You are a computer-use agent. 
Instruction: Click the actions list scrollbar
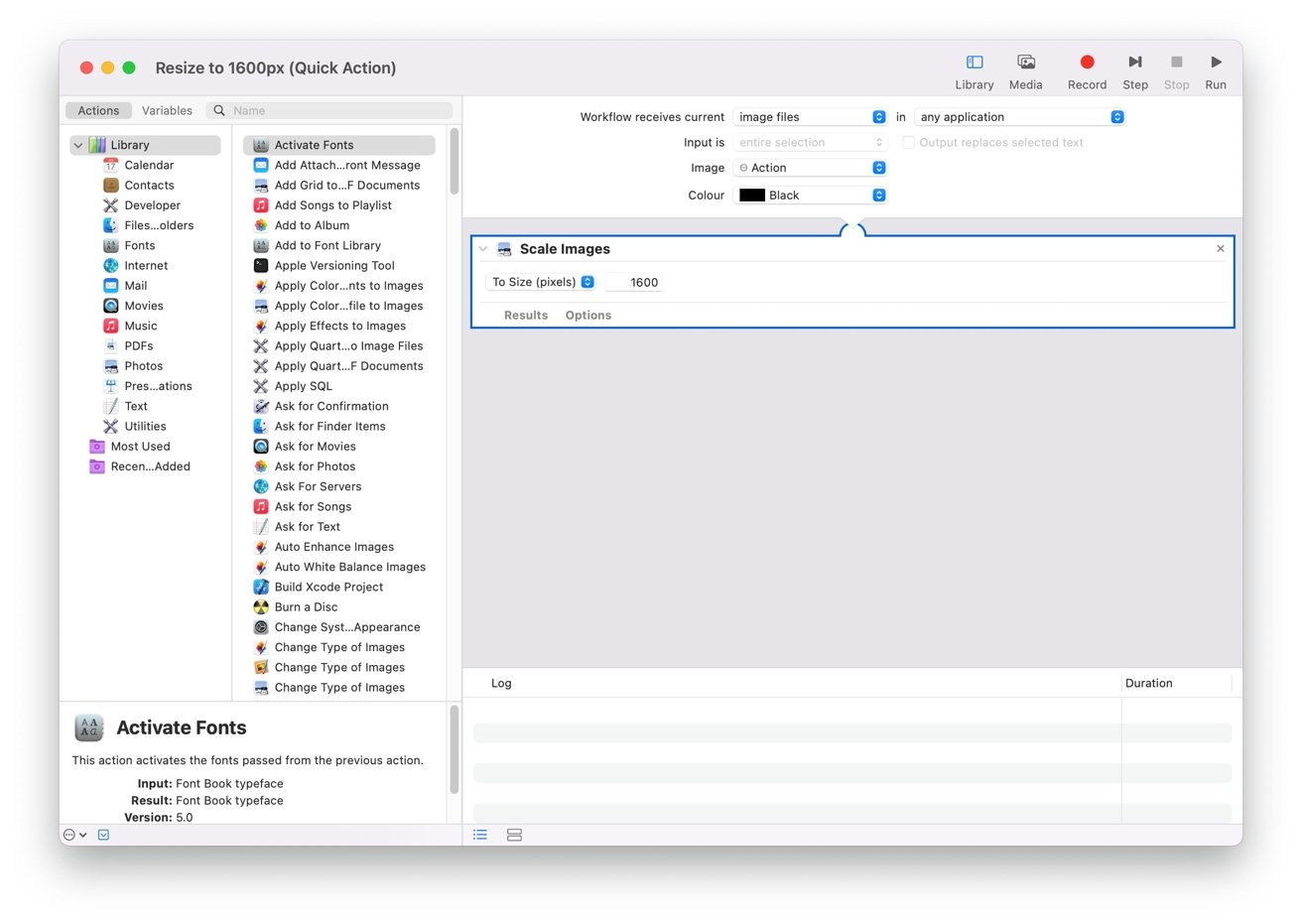tap(454, 162)
